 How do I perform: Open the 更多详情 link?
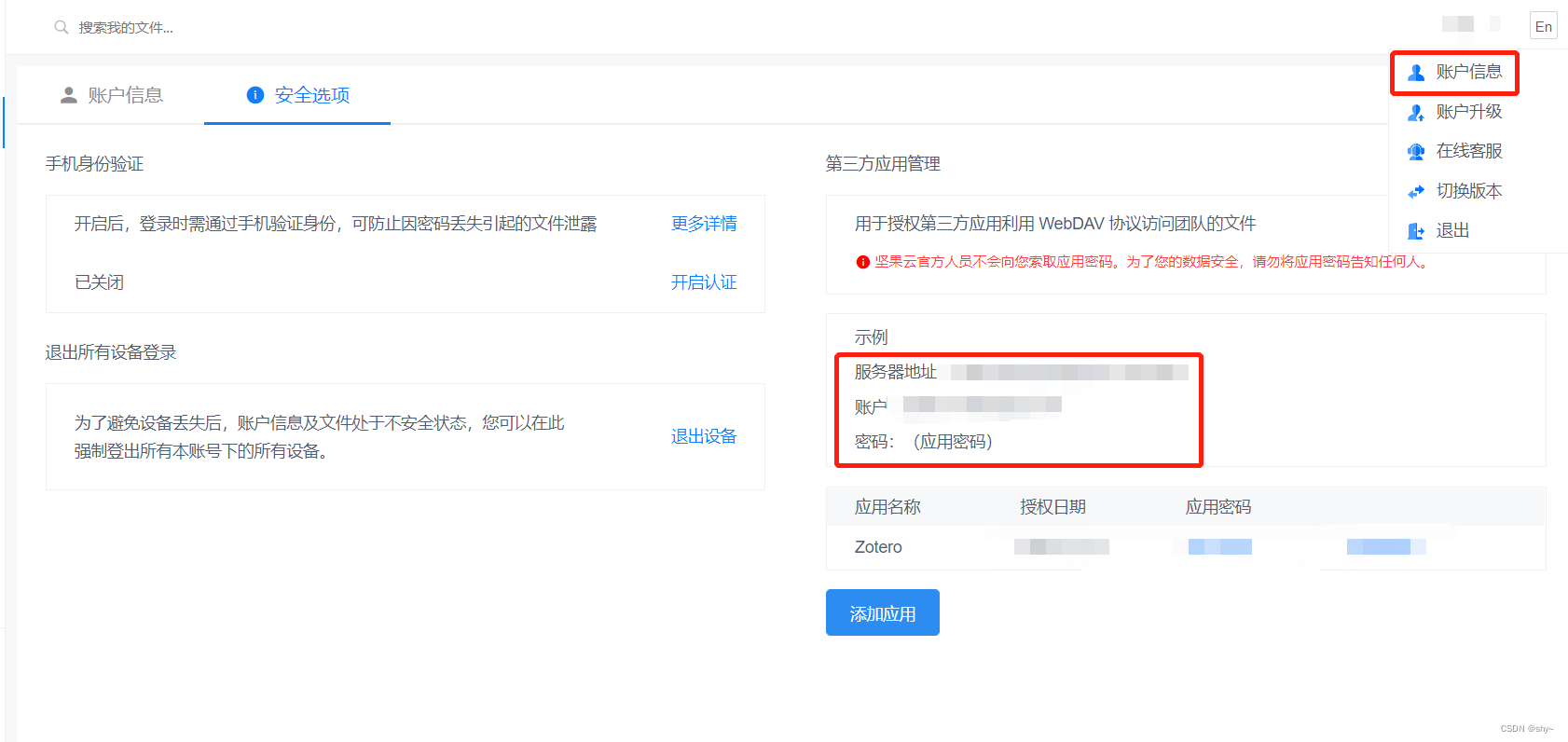pyautogui.click(x=704, y=224)
